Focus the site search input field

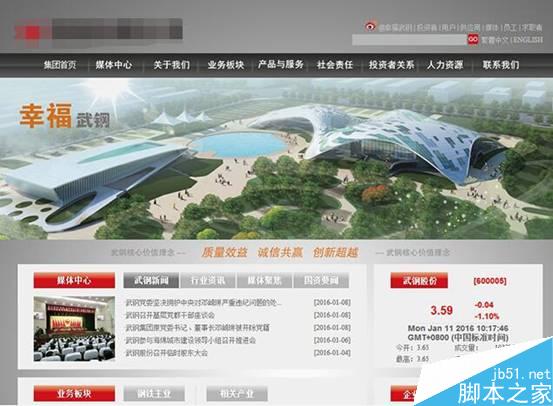[409, 40]
